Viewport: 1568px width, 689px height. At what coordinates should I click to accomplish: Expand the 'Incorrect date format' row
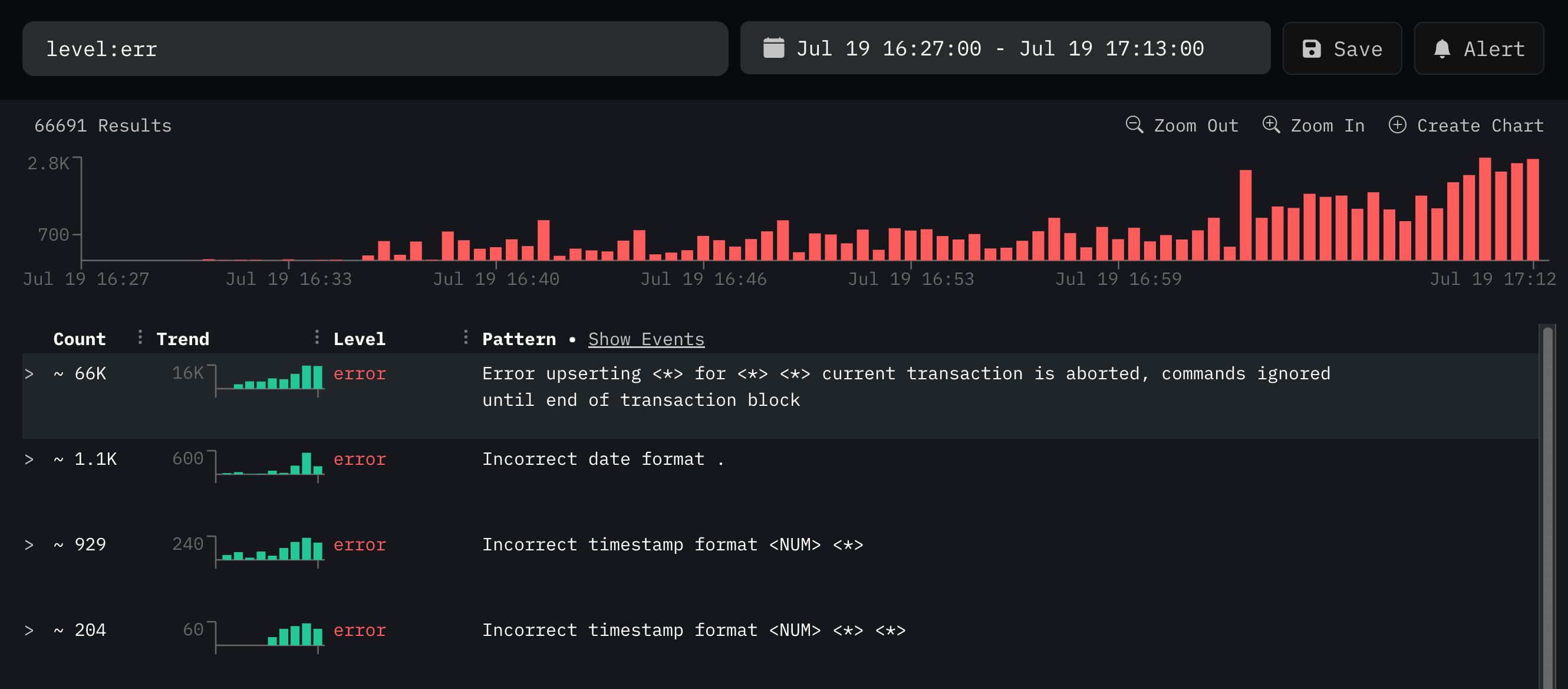(x=29, y=460)
